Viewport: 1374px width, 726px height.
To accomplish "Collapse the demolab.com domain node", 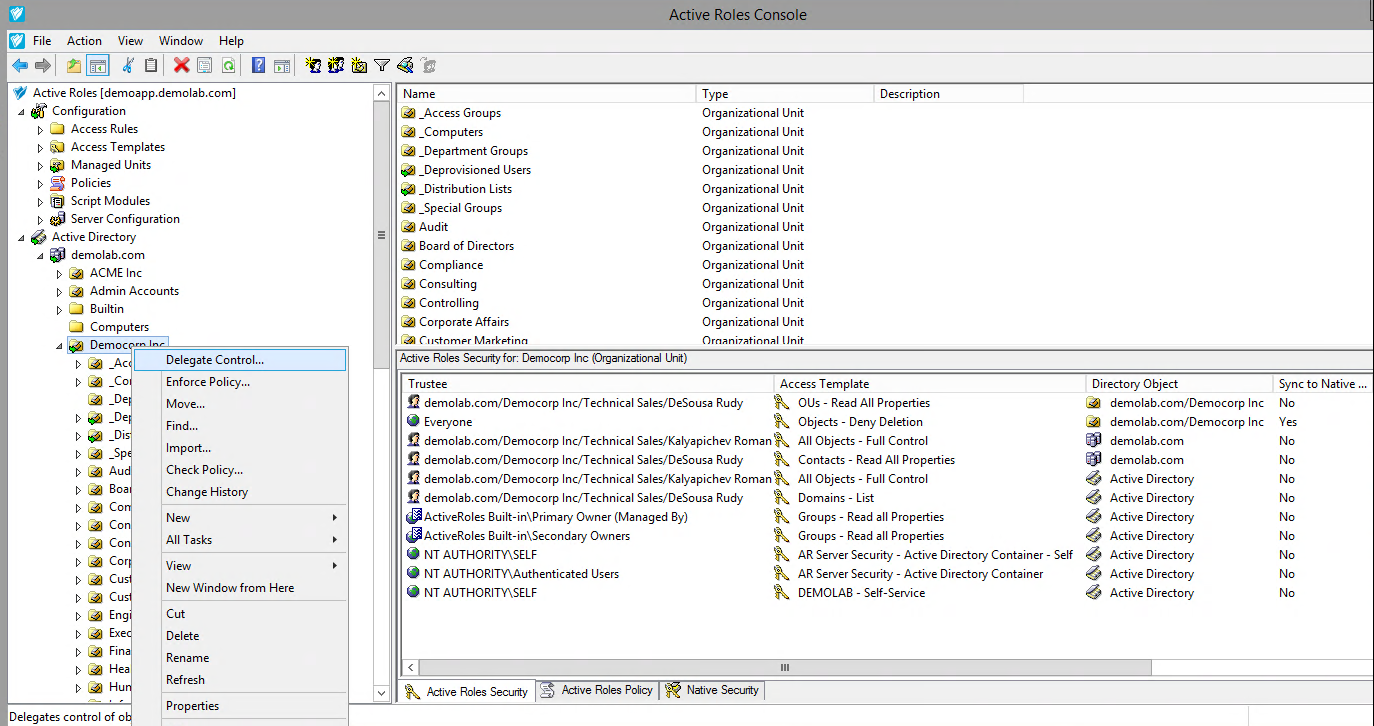I will click(40, 255).
